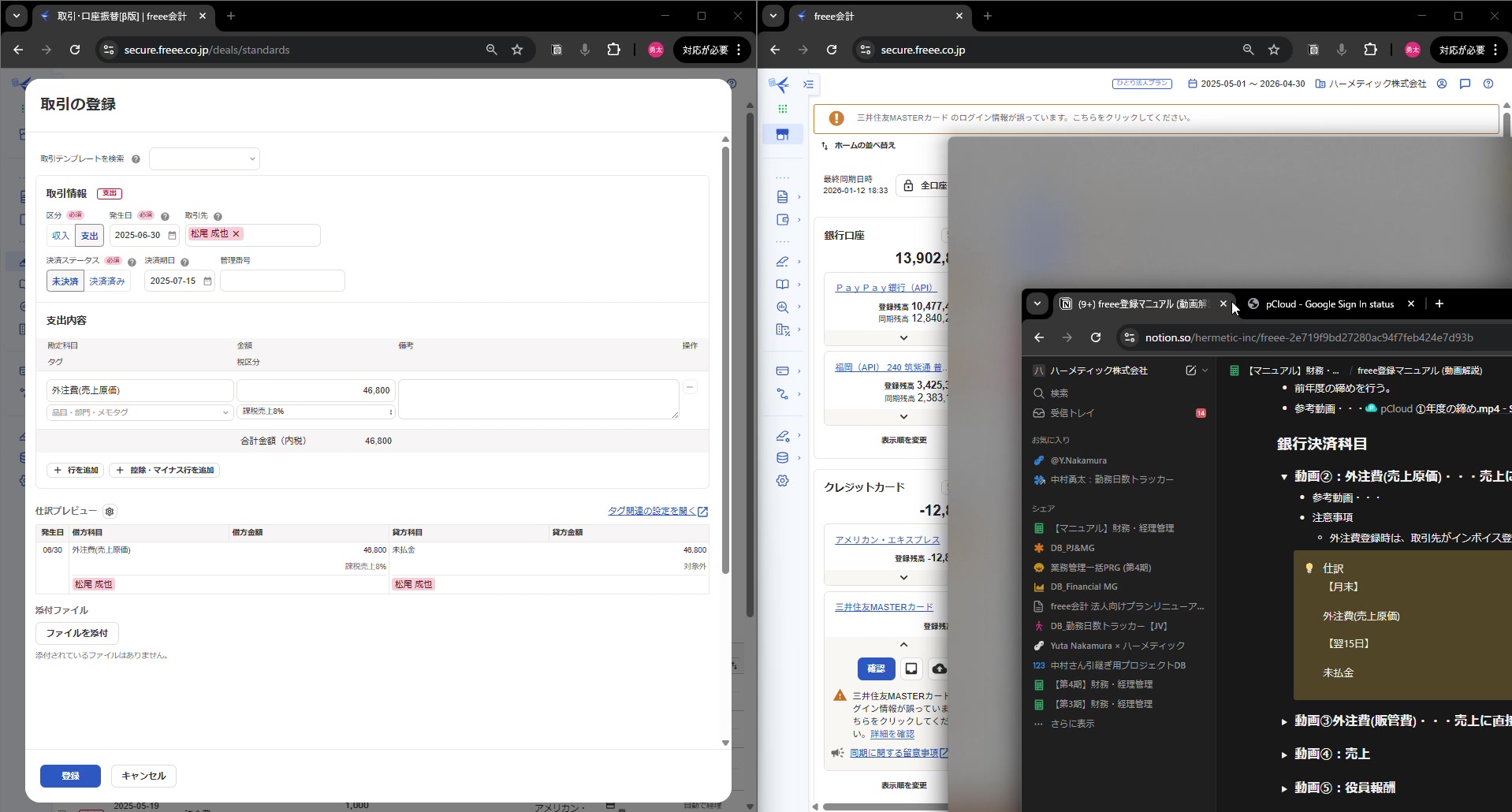
Task: Click the help icon next to 取引テンプレートを検索
Action: pos(136,159)
